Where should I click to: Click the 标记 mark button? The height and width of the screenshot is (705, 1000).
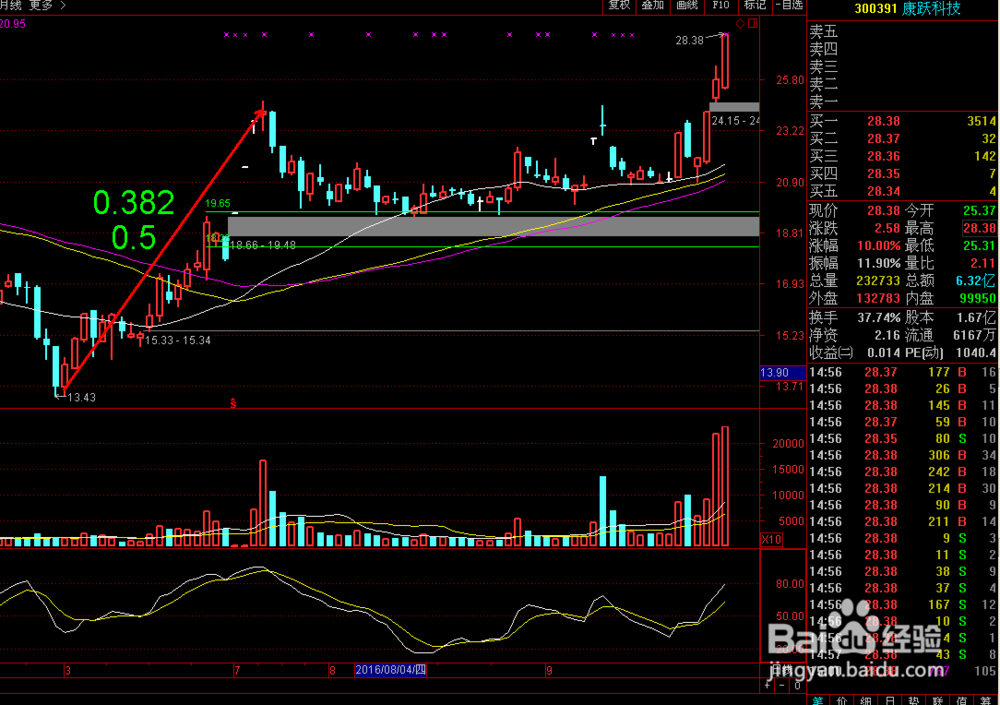coord(755,5)
